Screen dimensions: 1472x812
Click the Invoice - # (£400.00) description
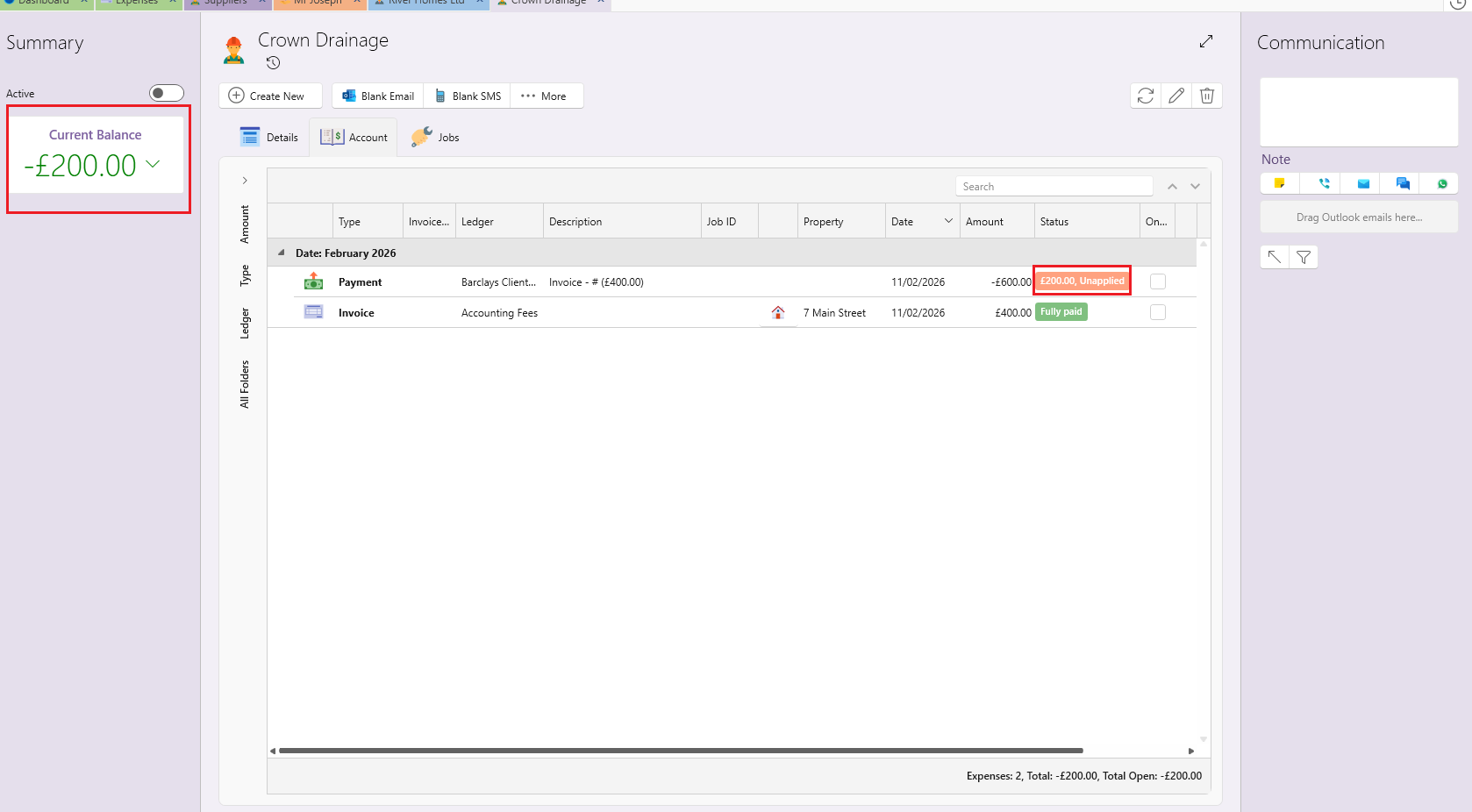(x=597, y=282)
